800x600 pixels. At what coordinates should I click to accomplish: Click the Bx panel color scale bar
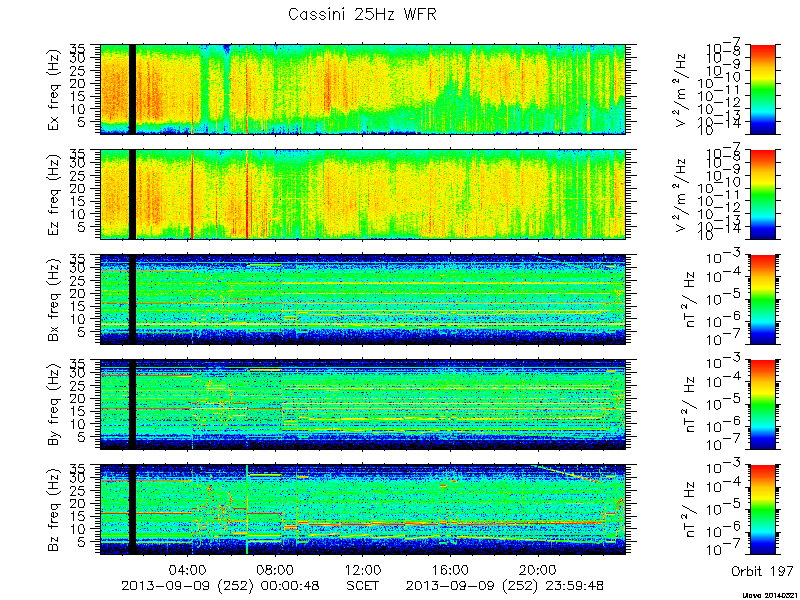(x=762, y=299)
